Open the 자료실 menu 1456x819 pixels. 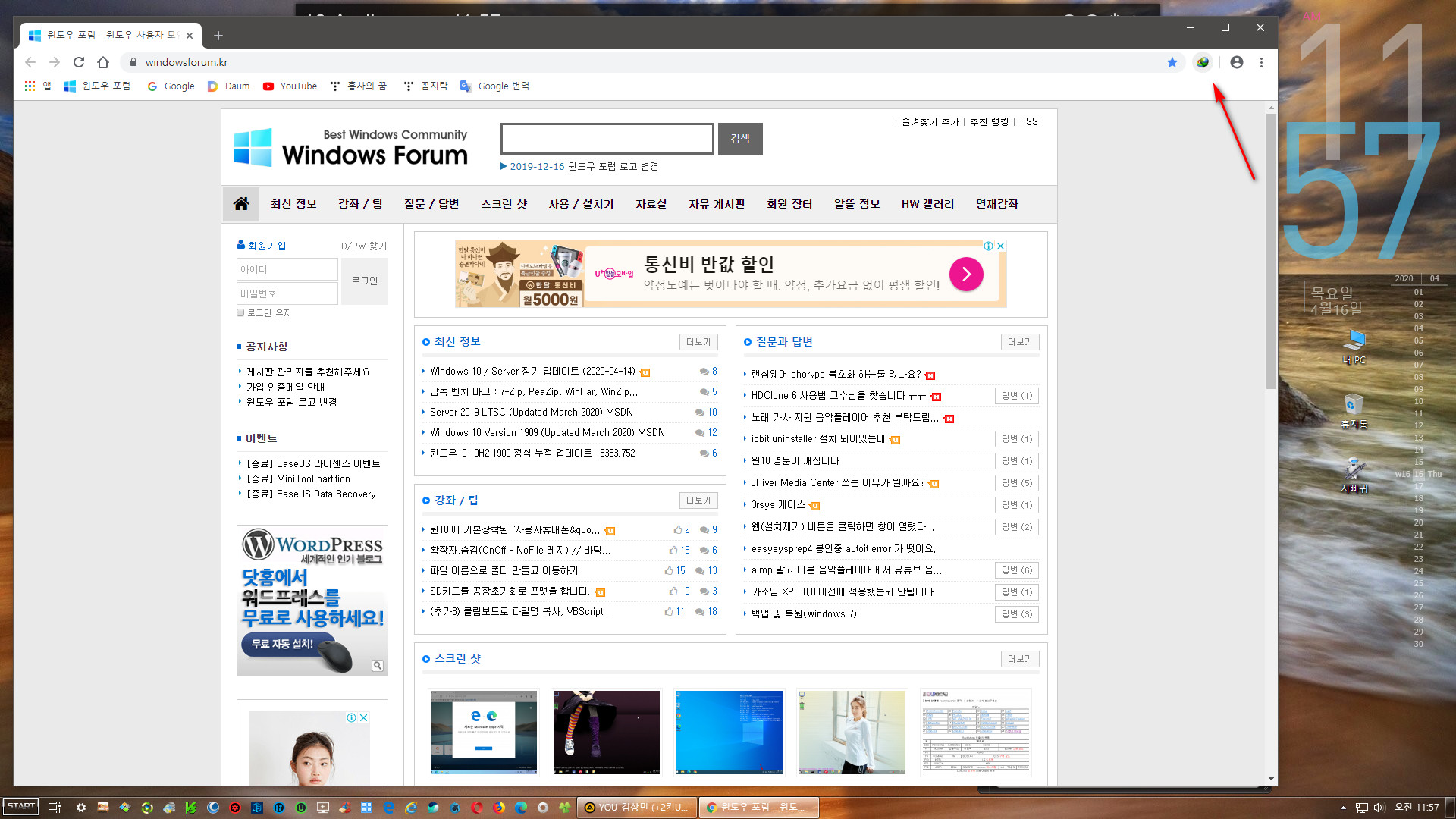point(651,204)
